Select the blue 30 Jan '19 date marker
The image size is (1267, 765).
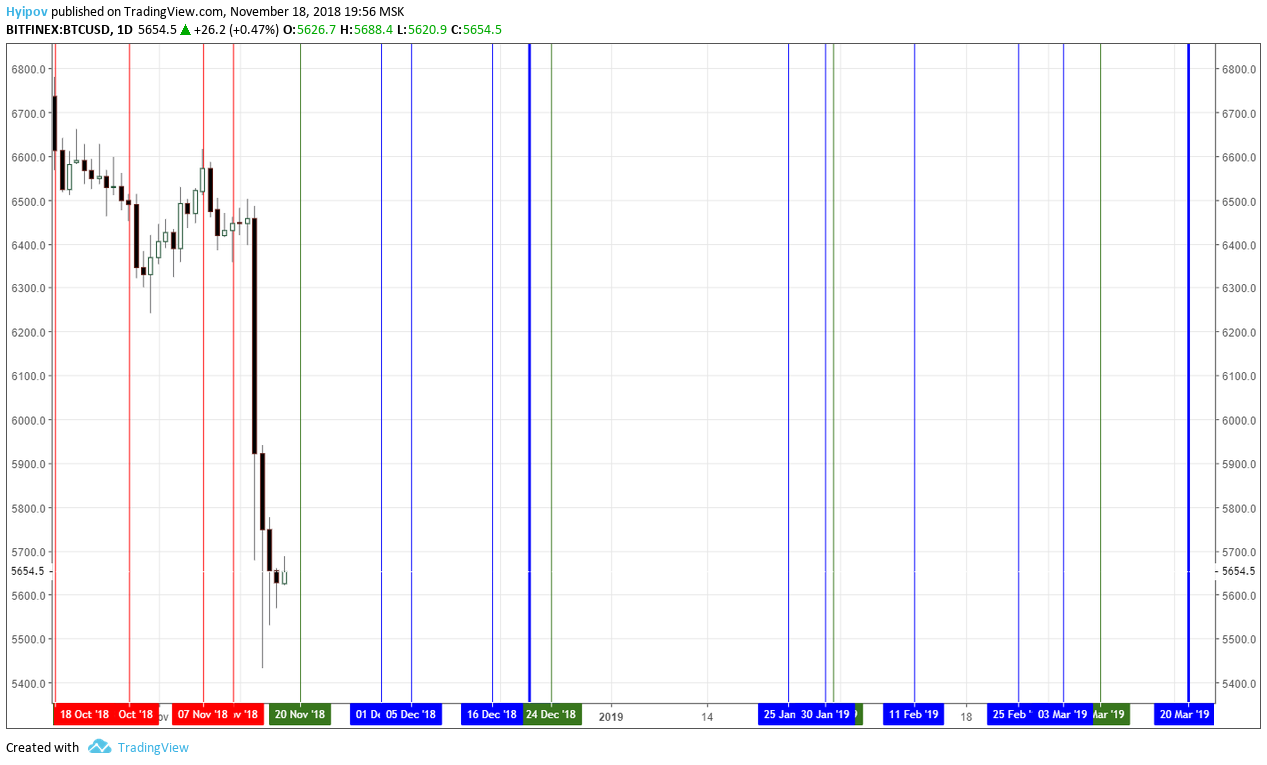coord(826,715)
